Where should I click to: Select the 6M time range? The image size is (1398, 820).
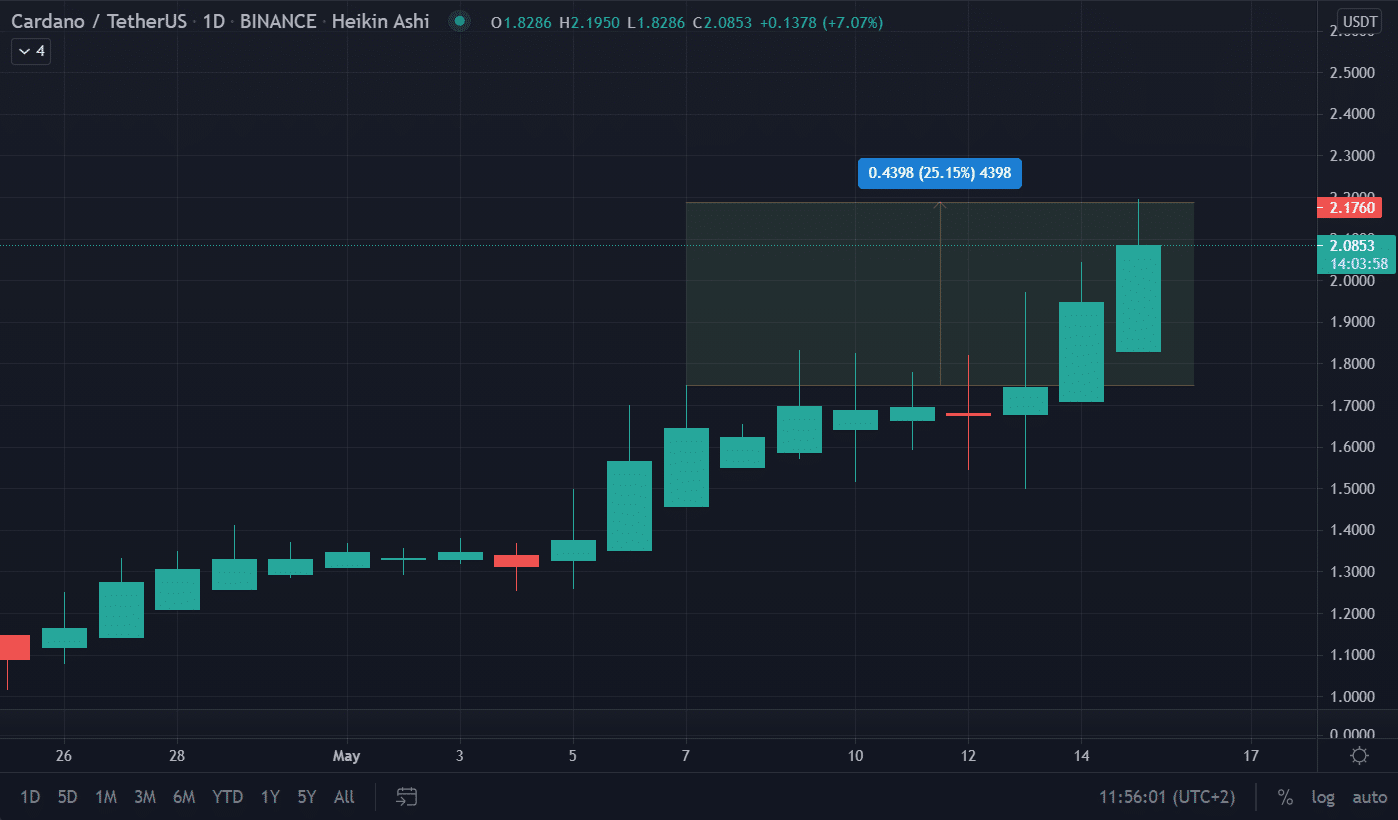pyautogui.click(x=184, y=797)
